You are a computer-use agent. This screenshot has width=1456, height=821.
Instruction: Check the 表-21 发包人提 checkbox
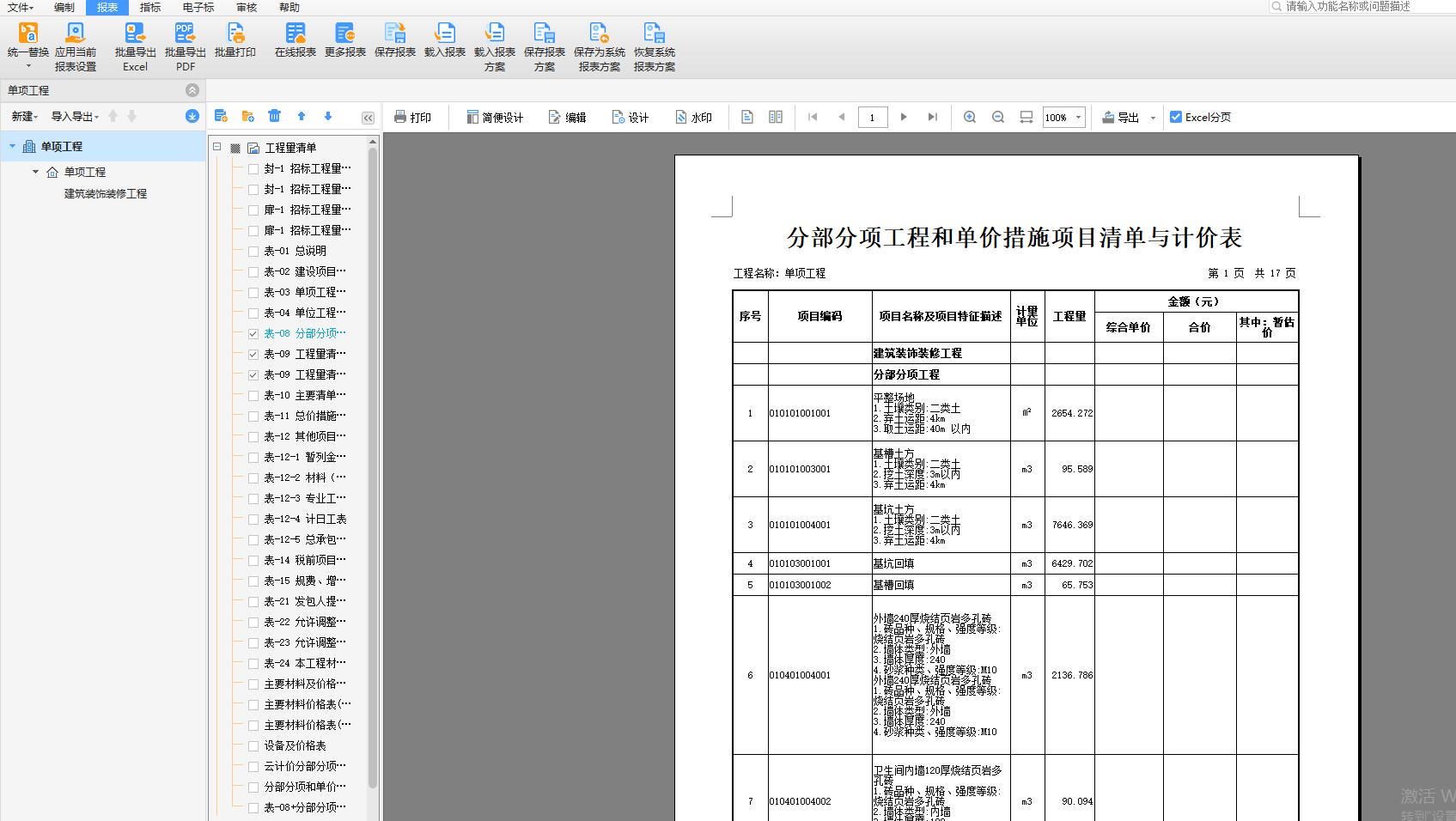253,601
